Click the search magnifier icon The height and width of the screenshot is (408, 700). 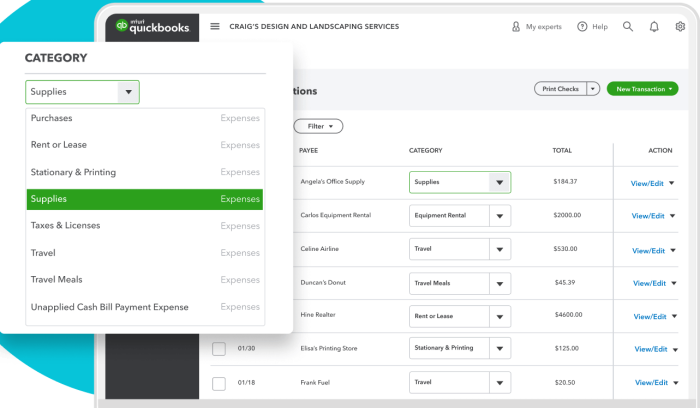click(x=628, y=26)
